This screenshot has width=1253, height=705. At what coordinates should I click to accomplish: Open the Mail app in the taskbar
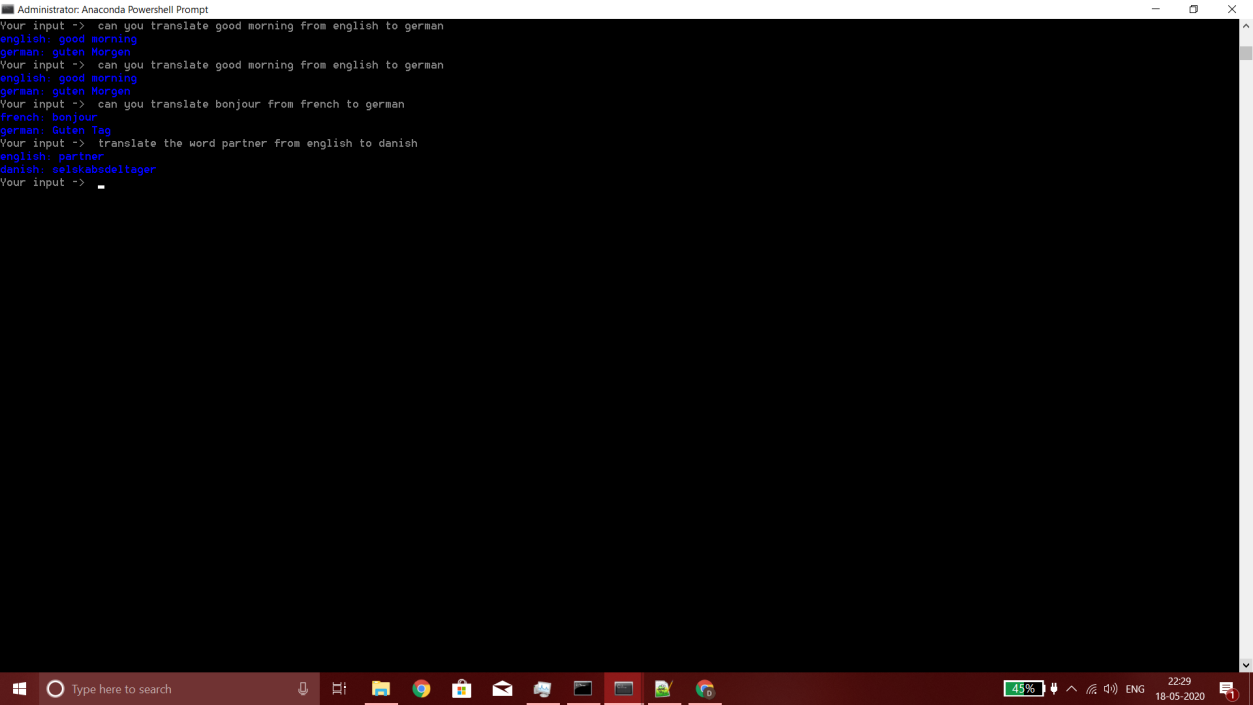click(x=502, y=689)
